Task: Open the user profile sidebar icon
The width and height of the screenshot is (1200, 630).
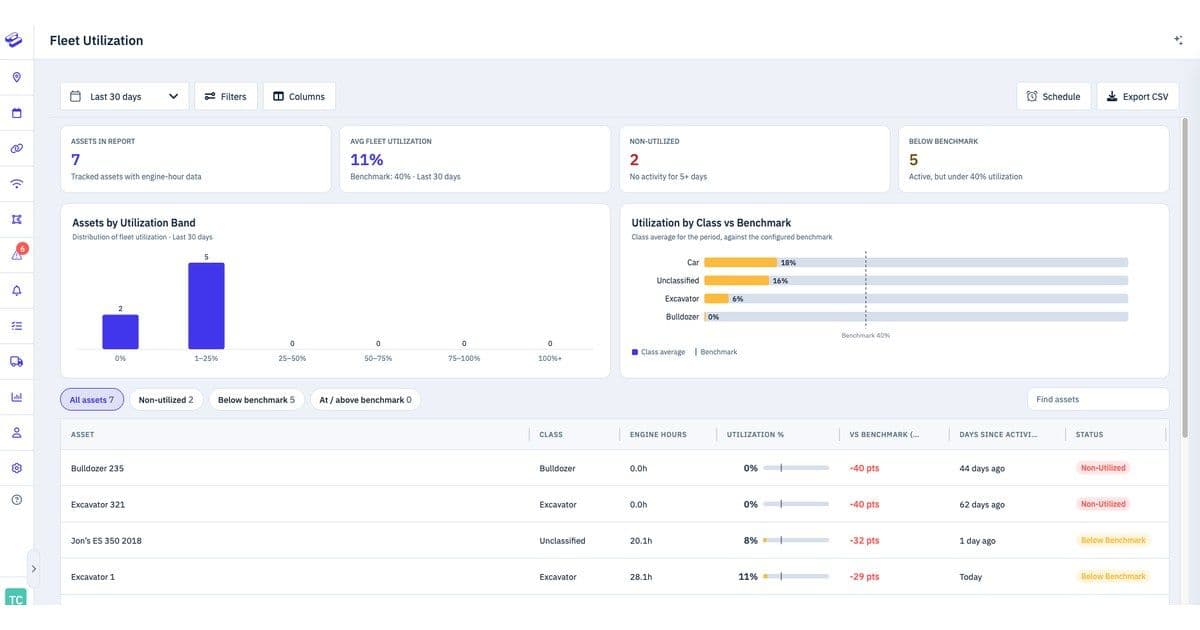Action: point(16,432)
